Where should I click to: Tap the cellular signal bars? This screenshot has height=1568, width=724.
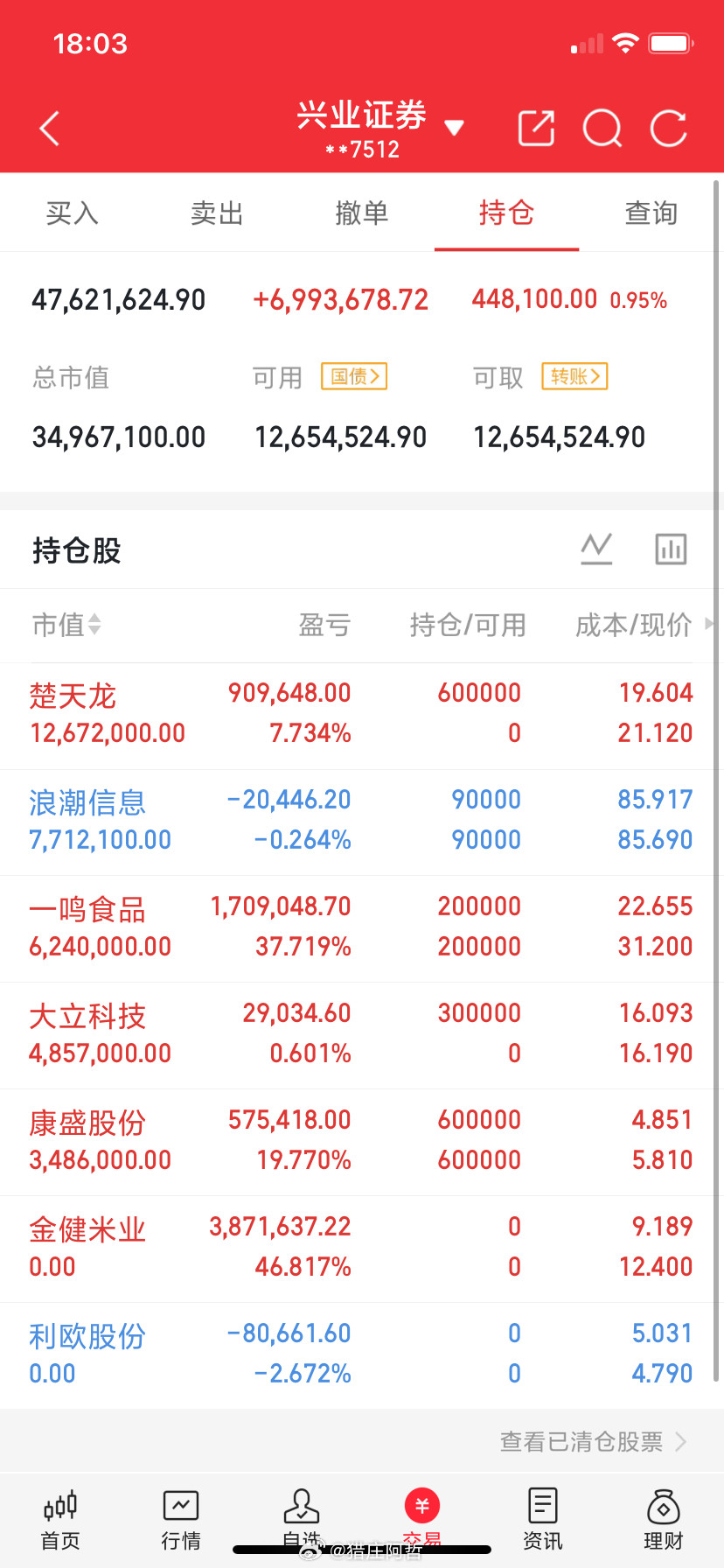[x=587, y=44]
